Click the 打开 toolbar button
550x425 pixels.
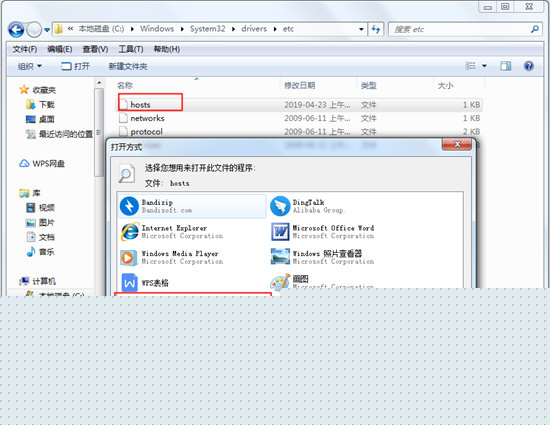click(x=75, y=66)
